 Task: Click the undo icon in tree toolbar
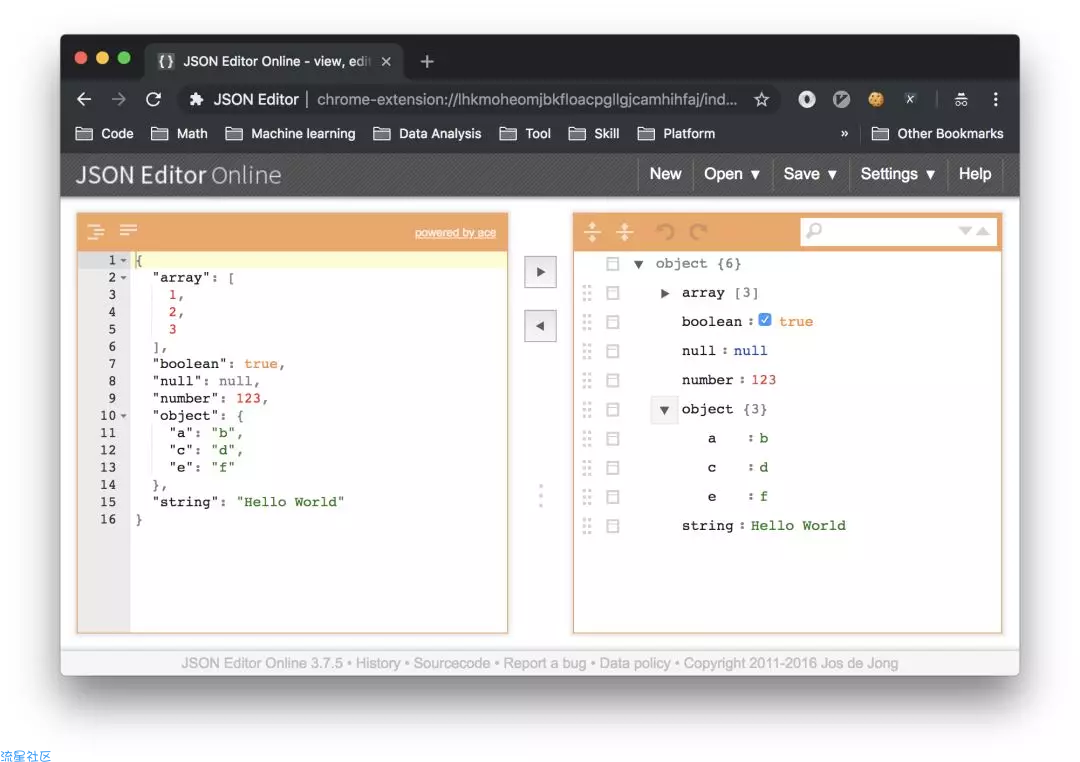665,231
